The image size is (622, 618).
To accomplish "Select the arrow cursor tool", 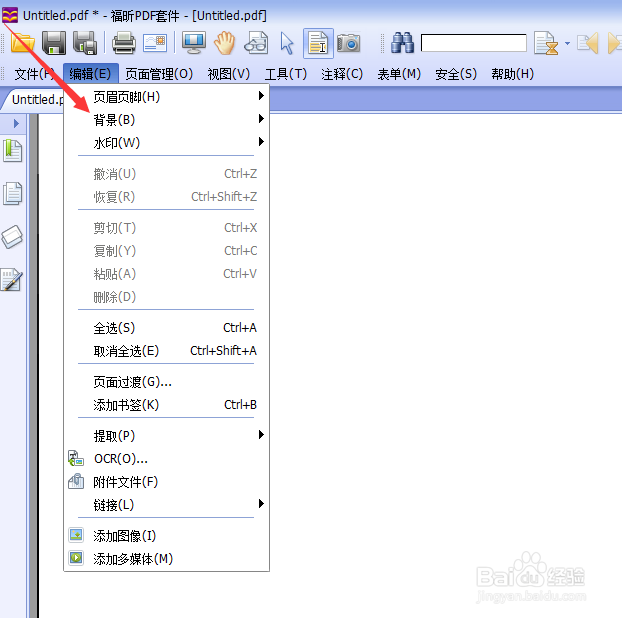I will pos(287,43).
